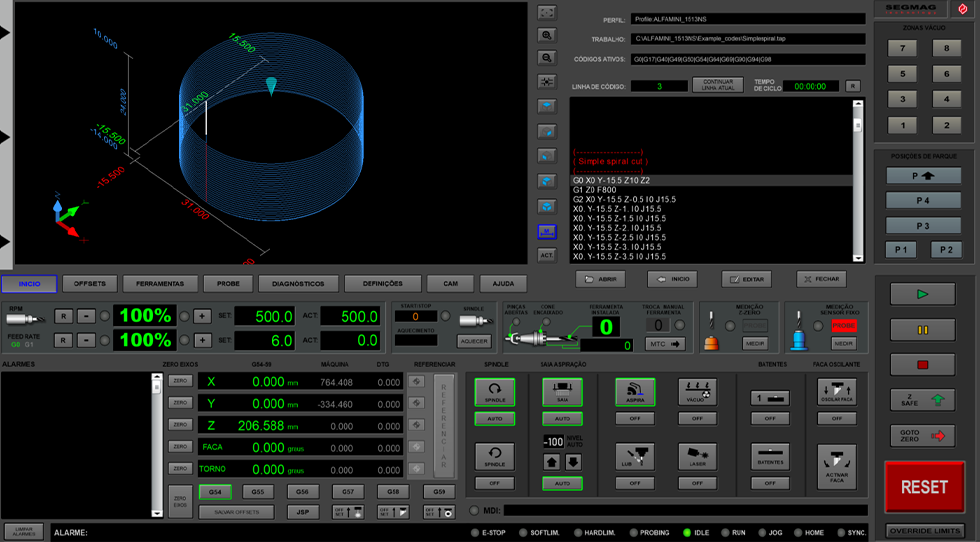980x542 pixels.
Task: Open the DIAGNÓSTICOS tab
Action: 298,284
